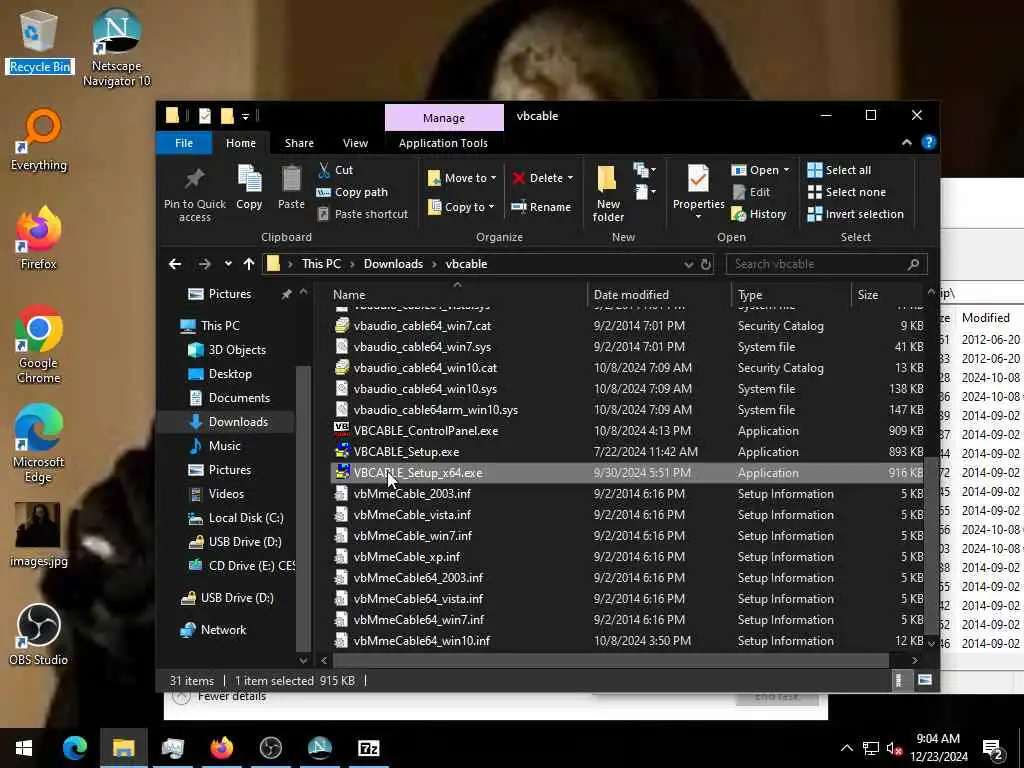Screen dimensions: 1024x768
Task: Click Select none in the ribbon
Action: (847, 192)
